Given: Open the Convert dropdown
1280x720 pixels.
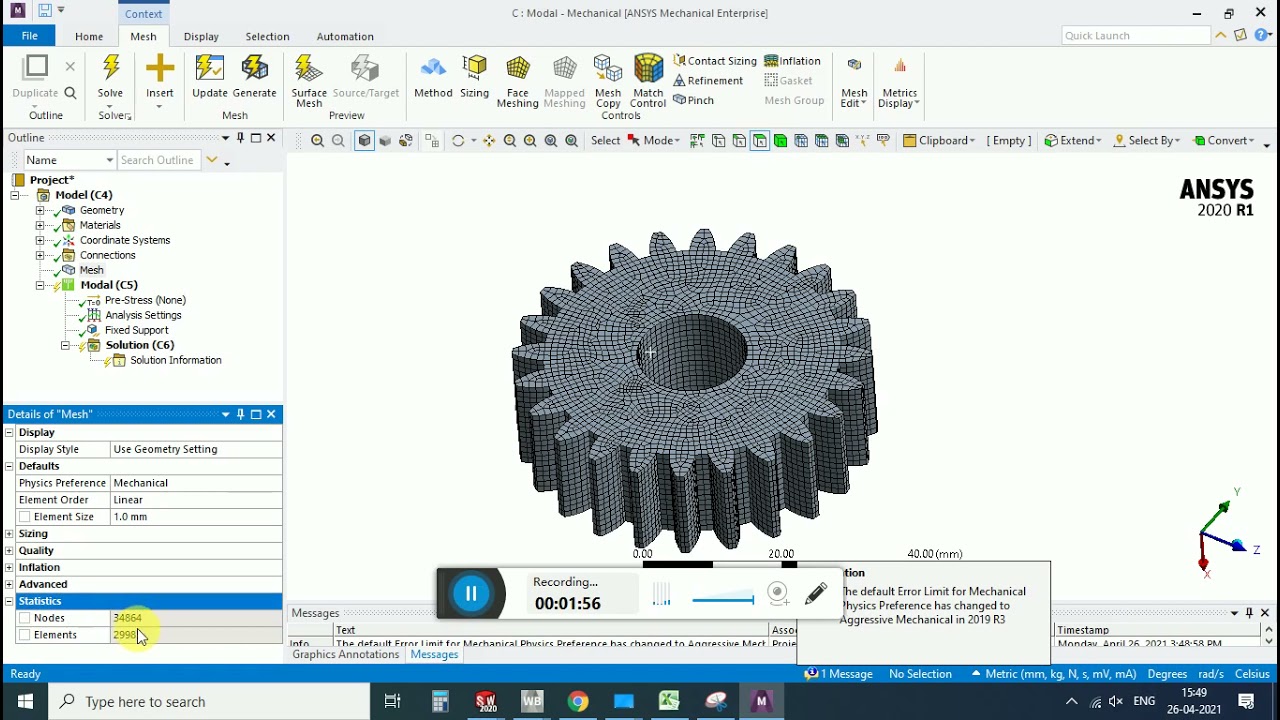Looking at the screenshot, I should [x=1224, y=141].
